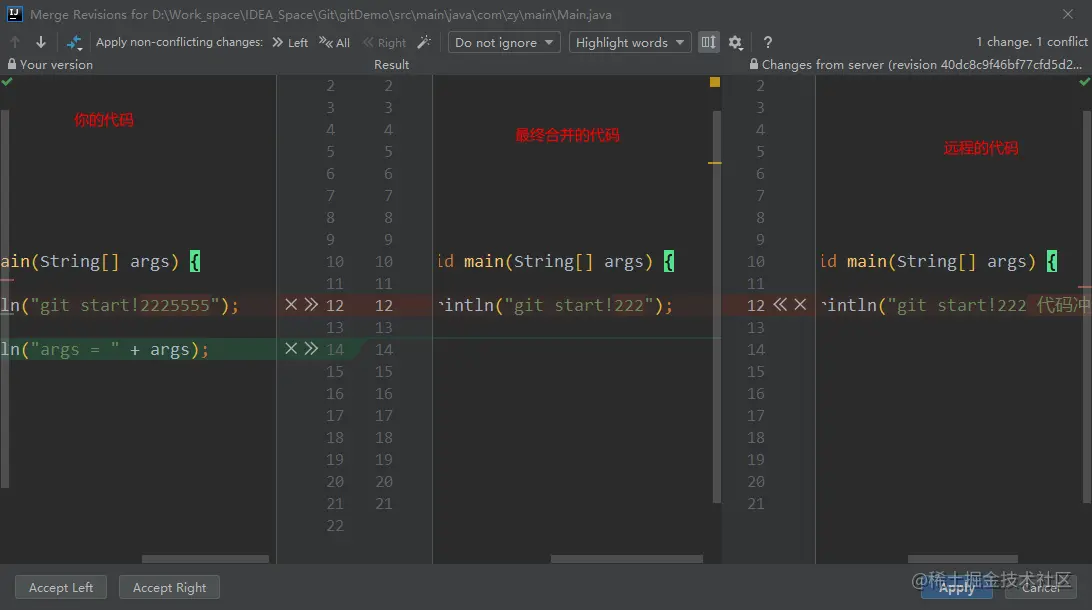Ignore left change on line 12
The image size is (1092, 610).
291,304
